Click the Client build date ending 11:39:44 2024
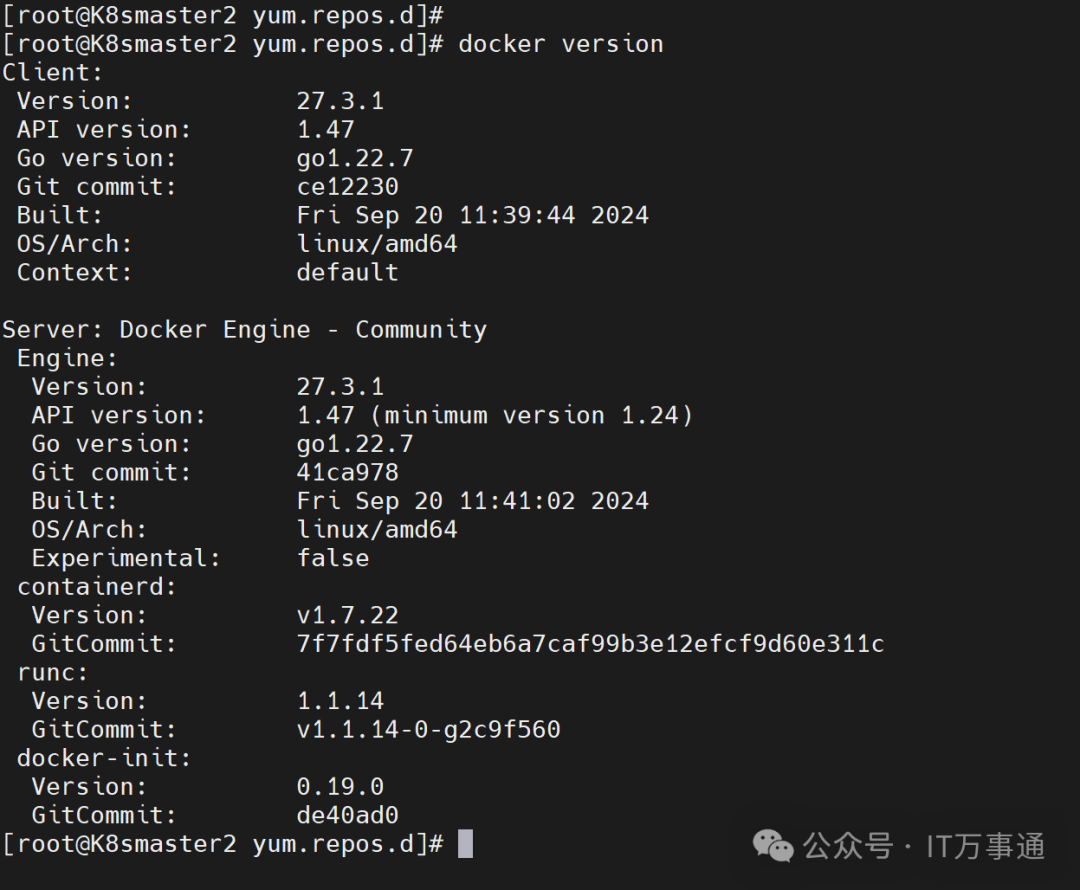 [x=472, y=216]
